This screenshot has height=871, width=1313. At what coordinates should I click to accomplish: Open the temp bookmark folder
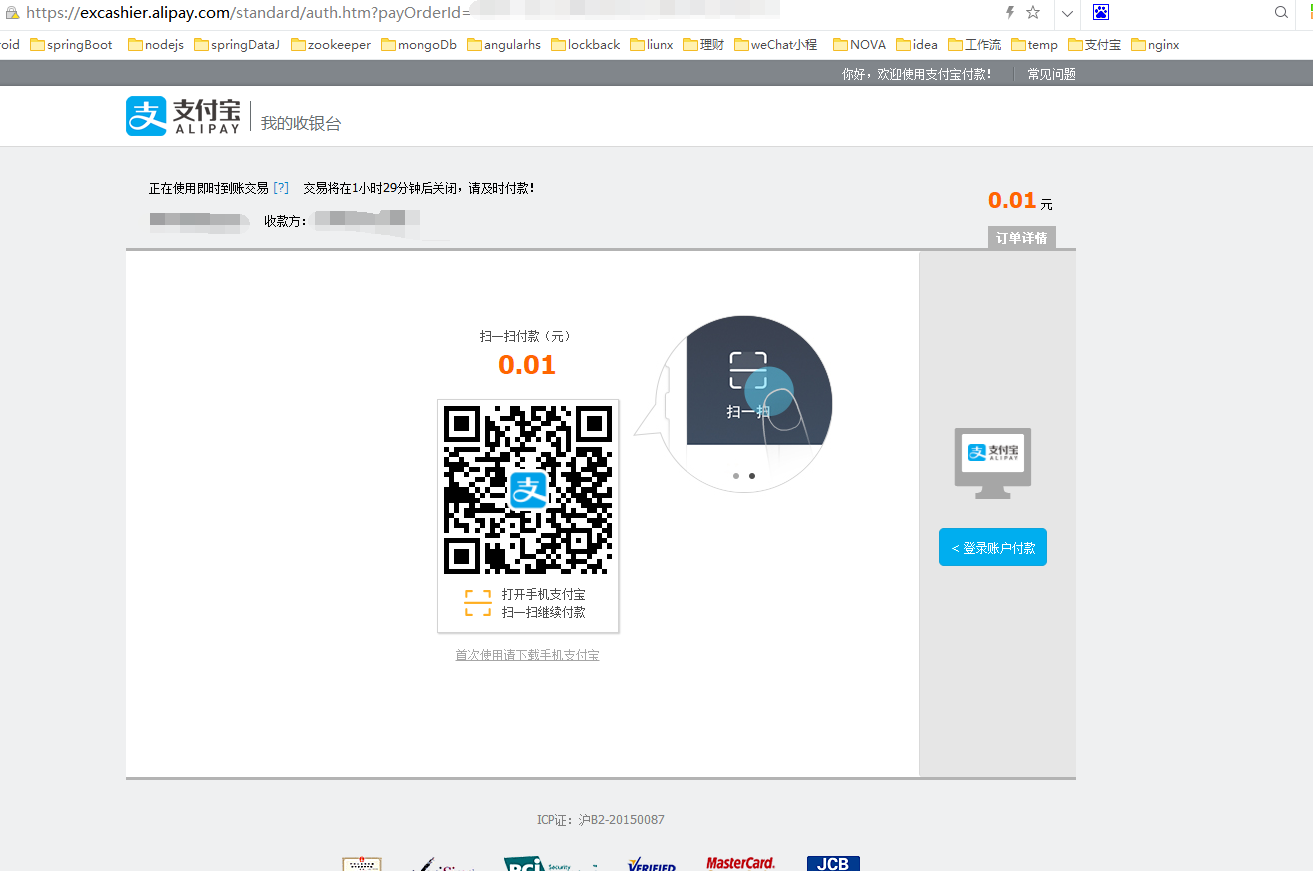click(x=1035, y=45)
